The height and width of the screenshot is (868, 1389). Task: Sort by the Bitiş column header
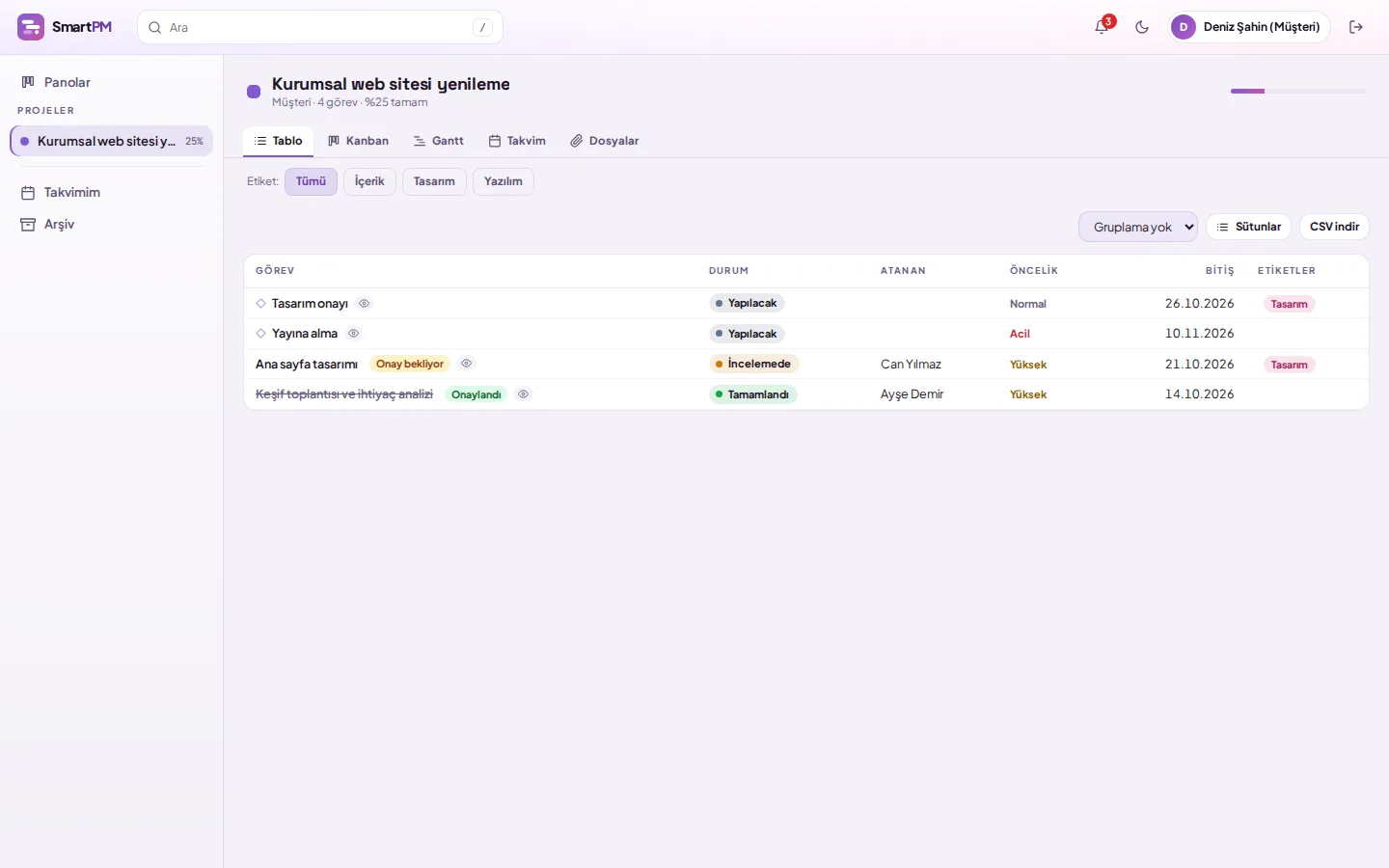[x=1219, y=271]
